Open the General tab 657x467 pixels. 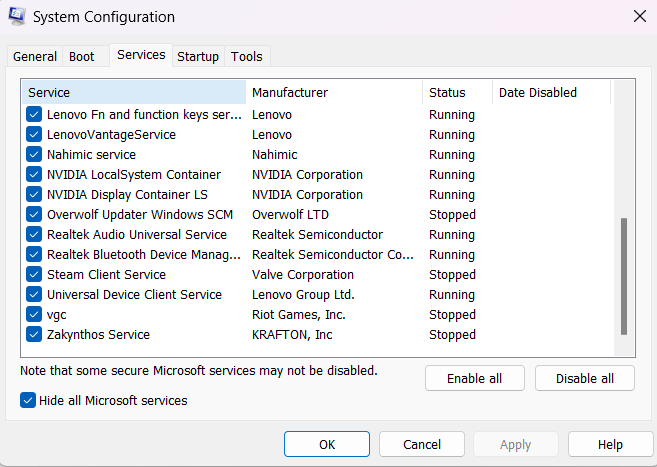point(35,57)
